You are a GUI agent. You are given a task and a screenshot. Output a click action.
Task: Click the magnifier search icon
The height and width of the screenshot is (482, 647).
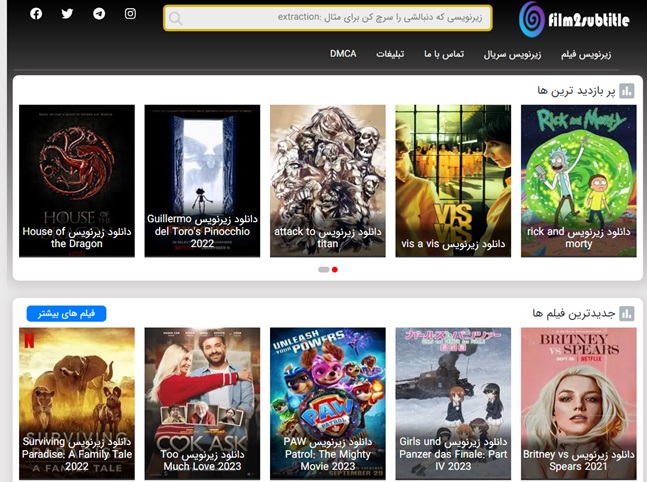[x=176, y=18]
